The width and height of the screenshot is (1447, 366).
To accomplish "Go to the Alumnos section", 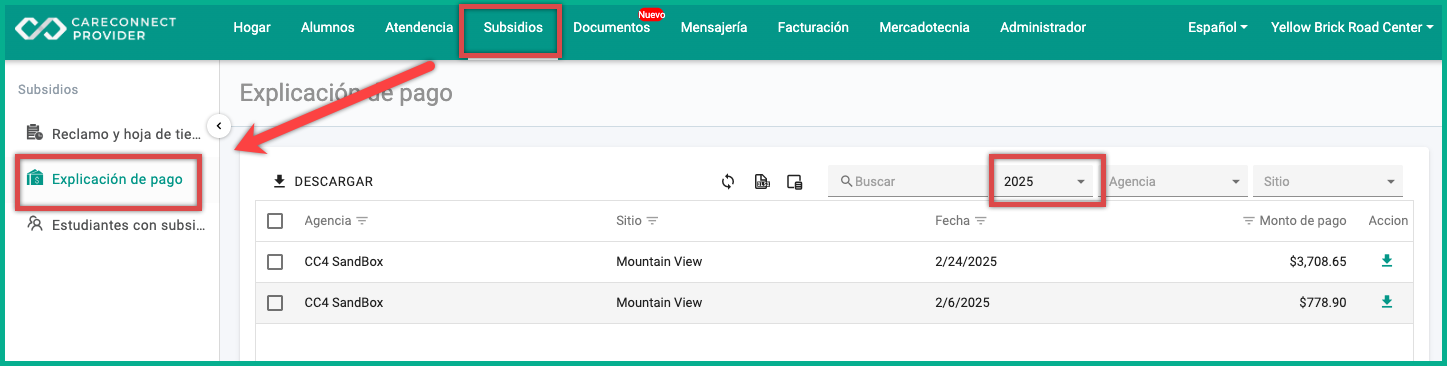I will [328, 28].
